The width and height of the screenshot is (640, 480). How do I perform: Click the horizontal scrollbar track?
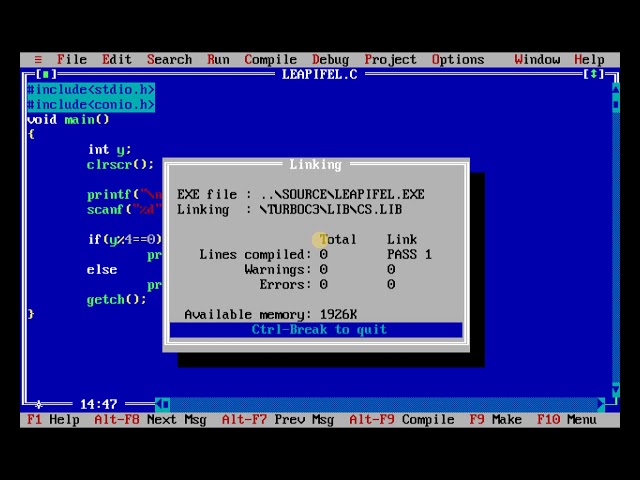pos(380,404)
